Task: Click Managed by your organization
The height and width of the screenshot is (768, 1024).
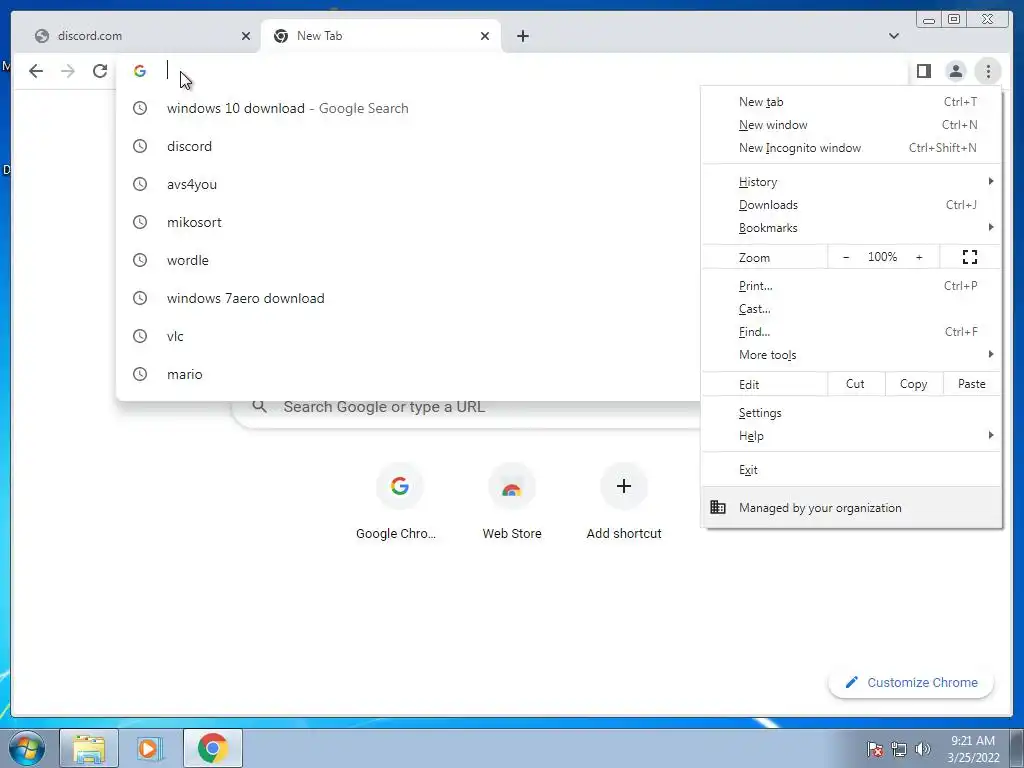Action: [852, 507]
